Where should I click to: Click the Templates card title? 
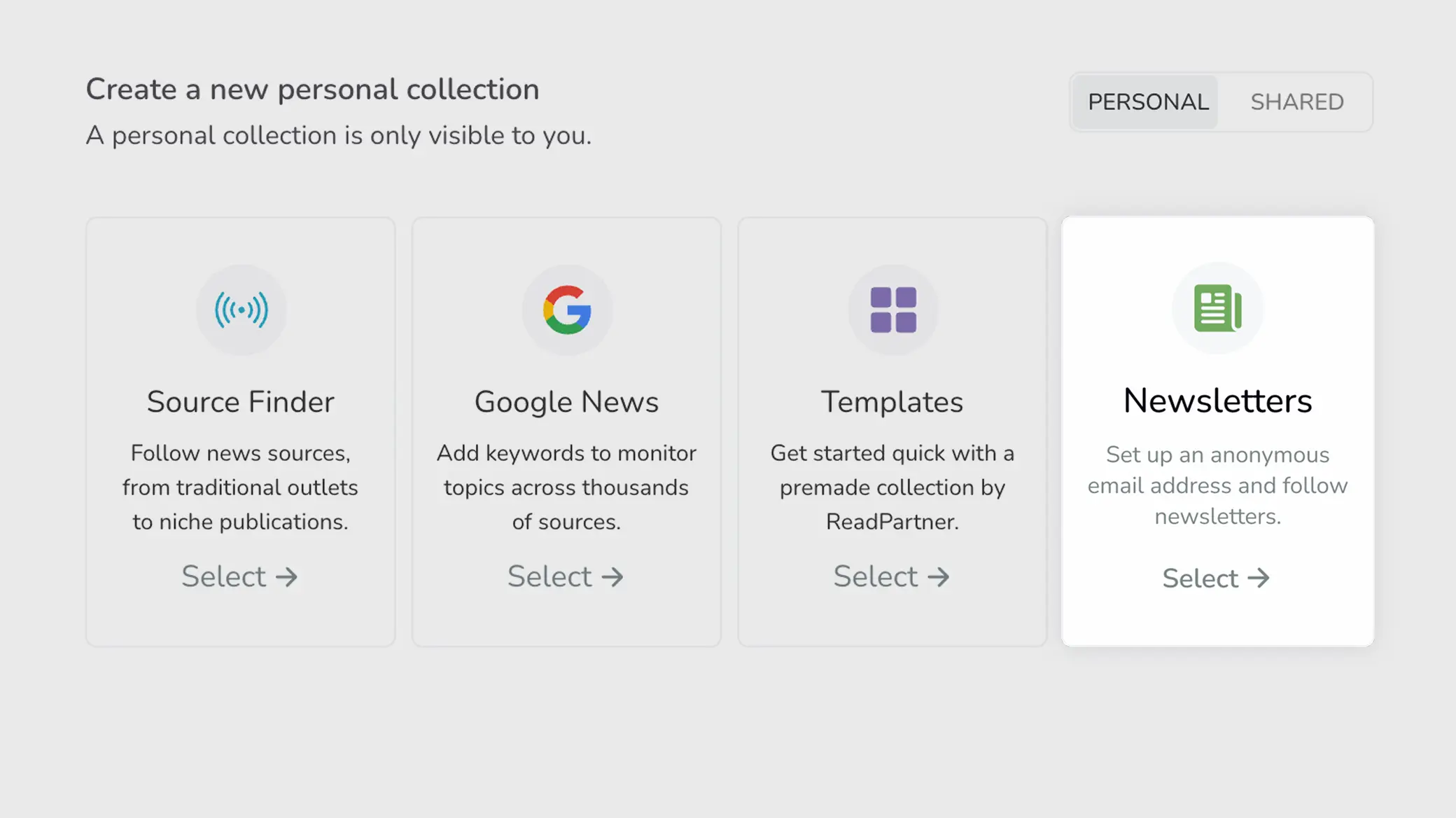tap(892, 402)
